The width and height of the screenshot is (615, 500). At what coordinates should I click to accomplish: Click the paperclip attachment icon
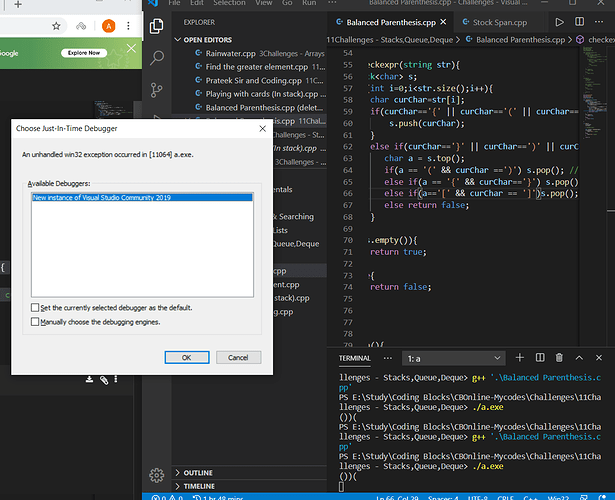click(x=104, y=380)
